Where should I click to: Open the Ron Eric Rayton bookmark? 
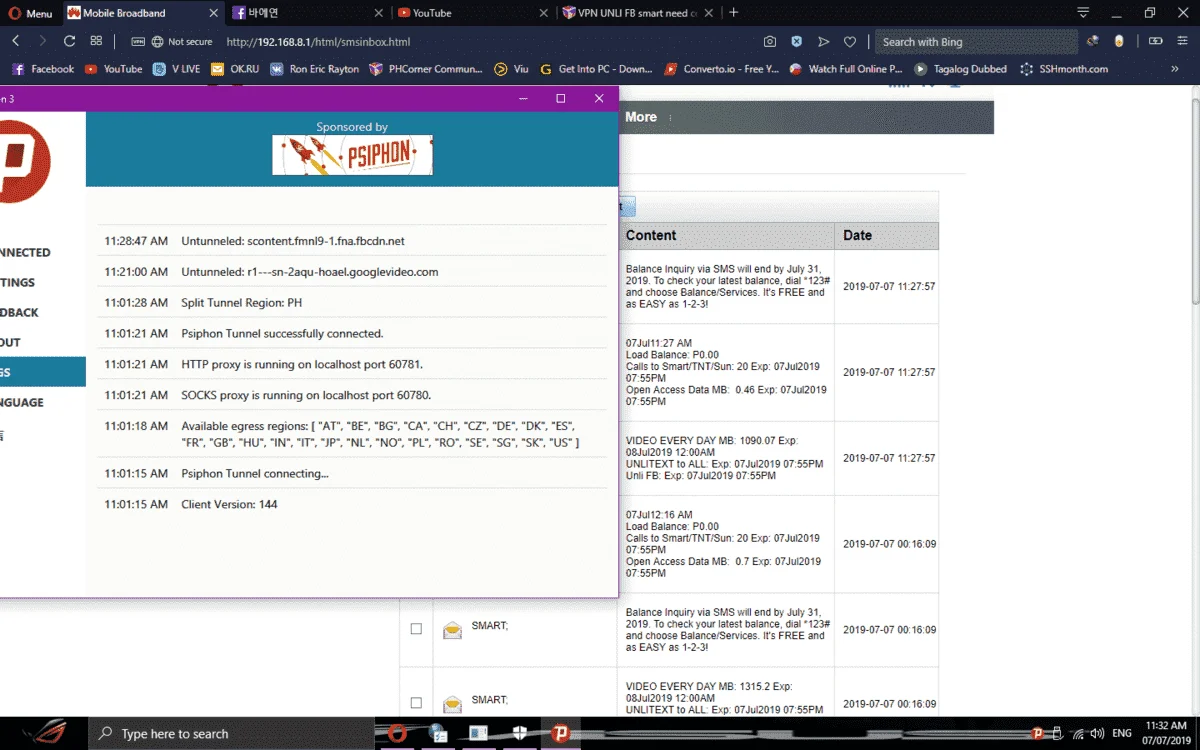314,69
